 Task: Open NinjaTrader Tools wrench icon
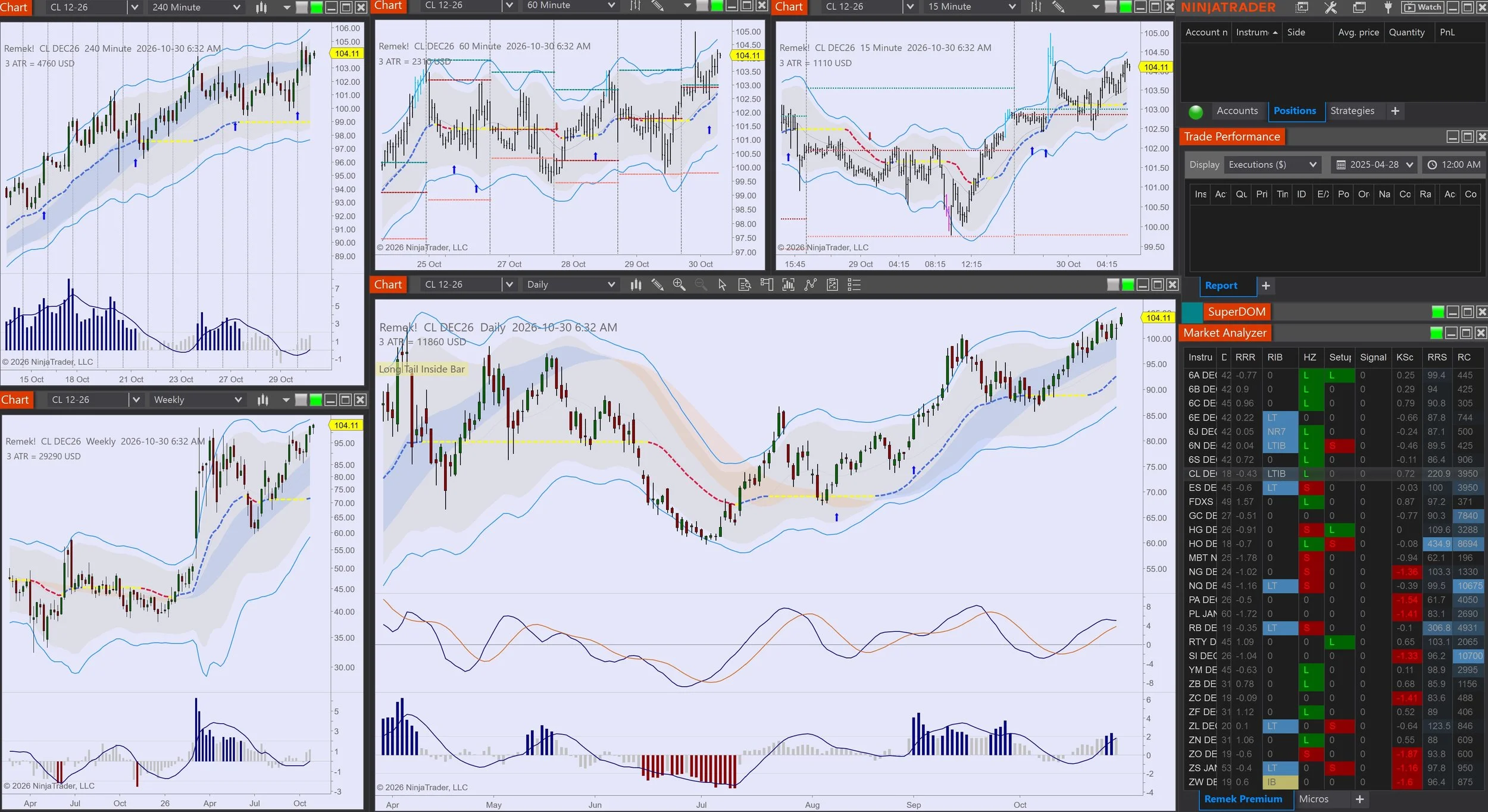[x=1331, y=7]
